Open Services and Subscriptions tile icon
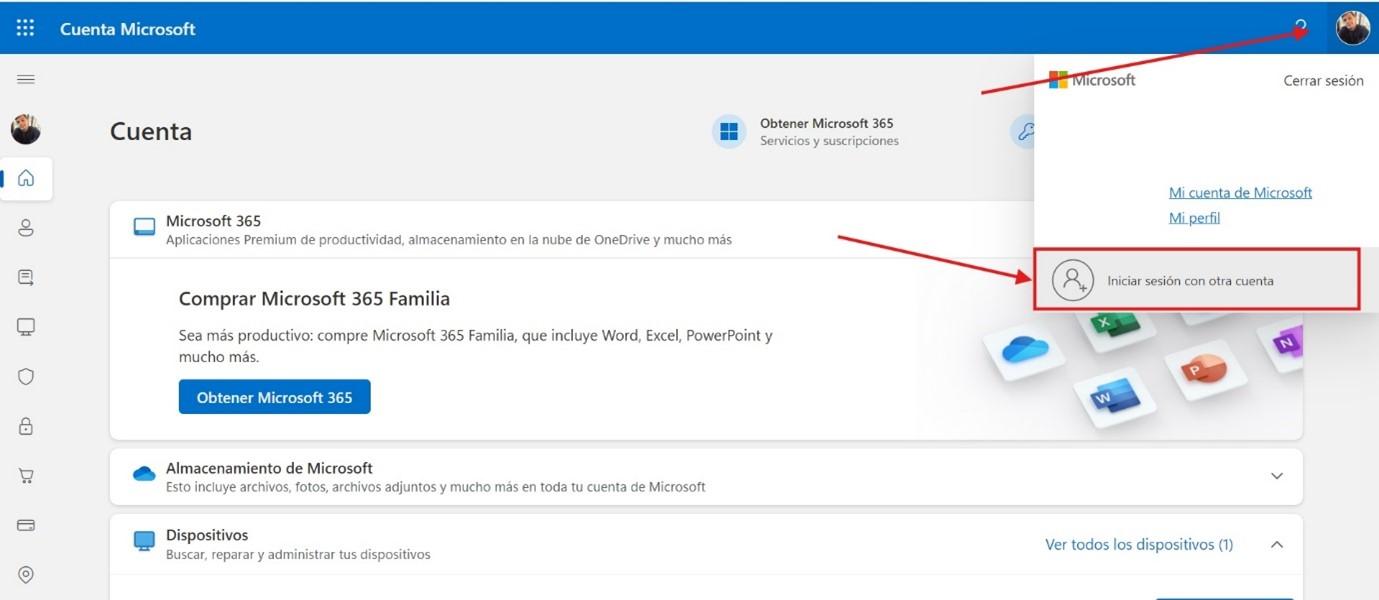The image size is (1379, 600). (x=729, y=131)
